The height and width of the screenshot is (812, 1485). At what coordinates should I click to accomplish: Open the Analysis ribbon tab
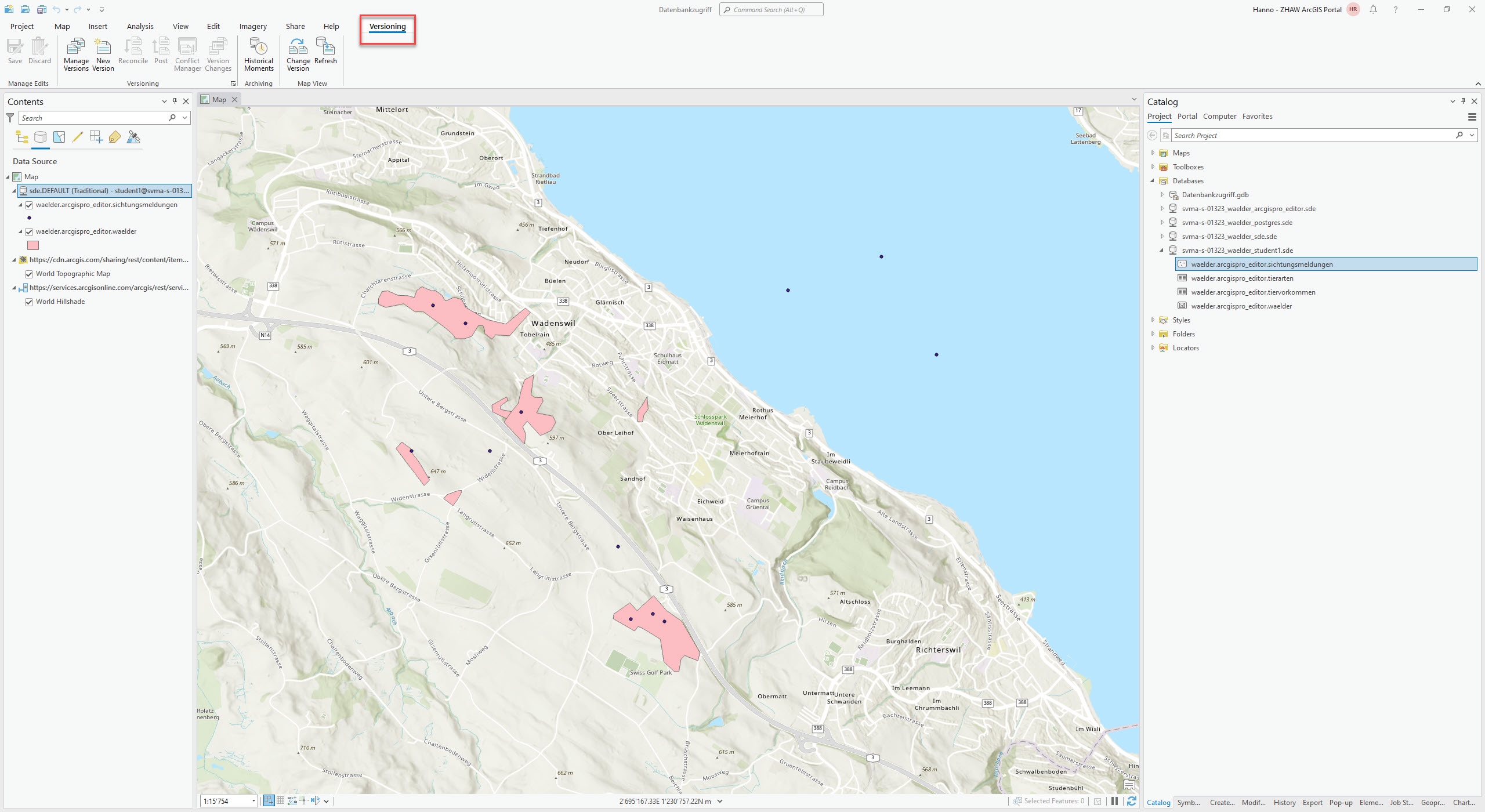(x=140, y=26)
